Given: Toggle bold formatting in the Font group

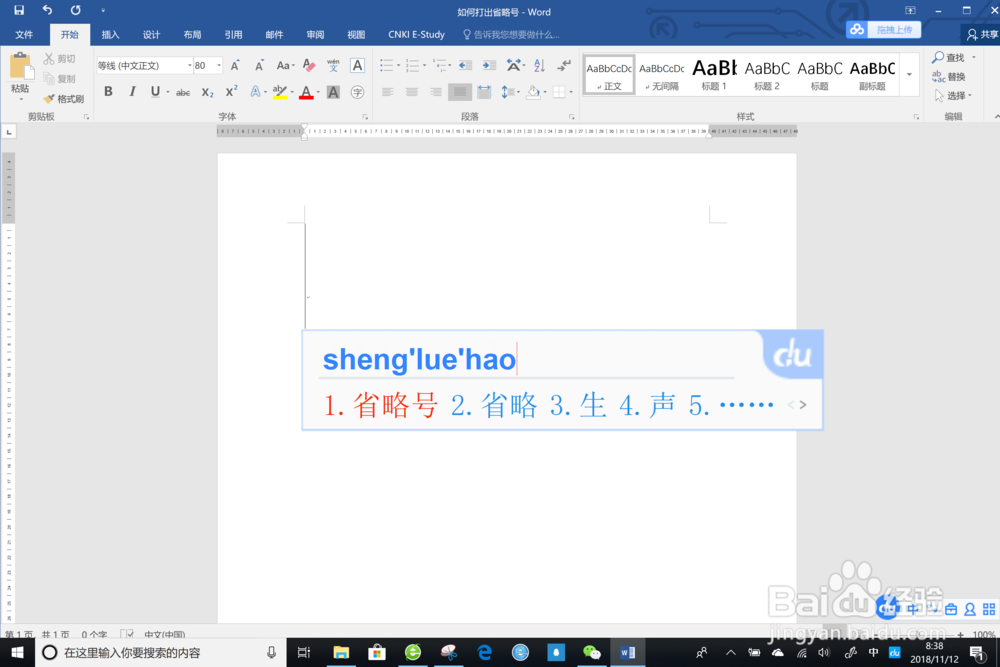Looking at the screenshot, I should click(x=108, y=91).
